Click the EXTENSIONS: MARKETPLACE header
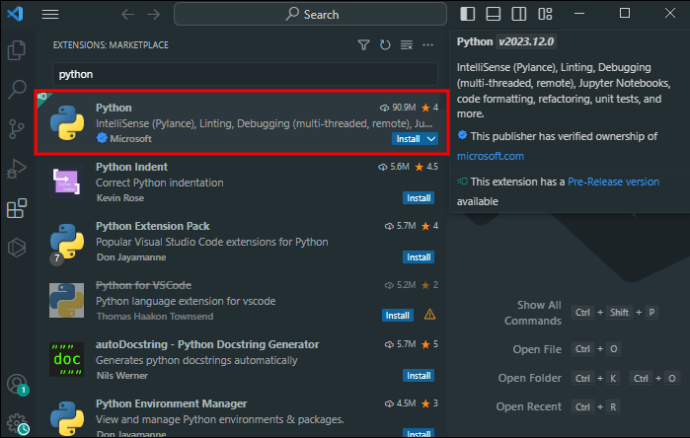Viewport: 690px width, 438px height. coord(110,45)
